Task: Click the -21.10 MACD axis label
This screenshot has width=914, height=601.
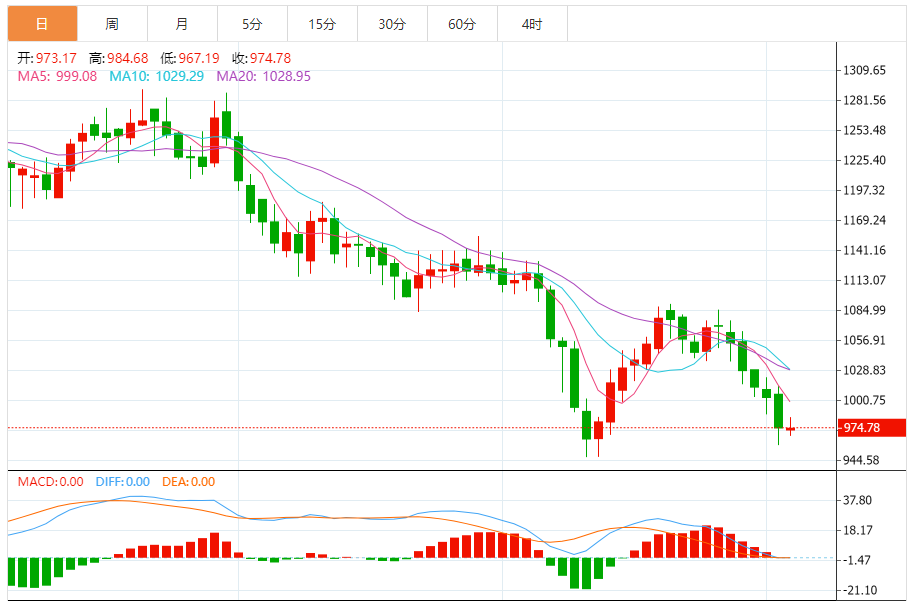Action: (x=860, y=591)
